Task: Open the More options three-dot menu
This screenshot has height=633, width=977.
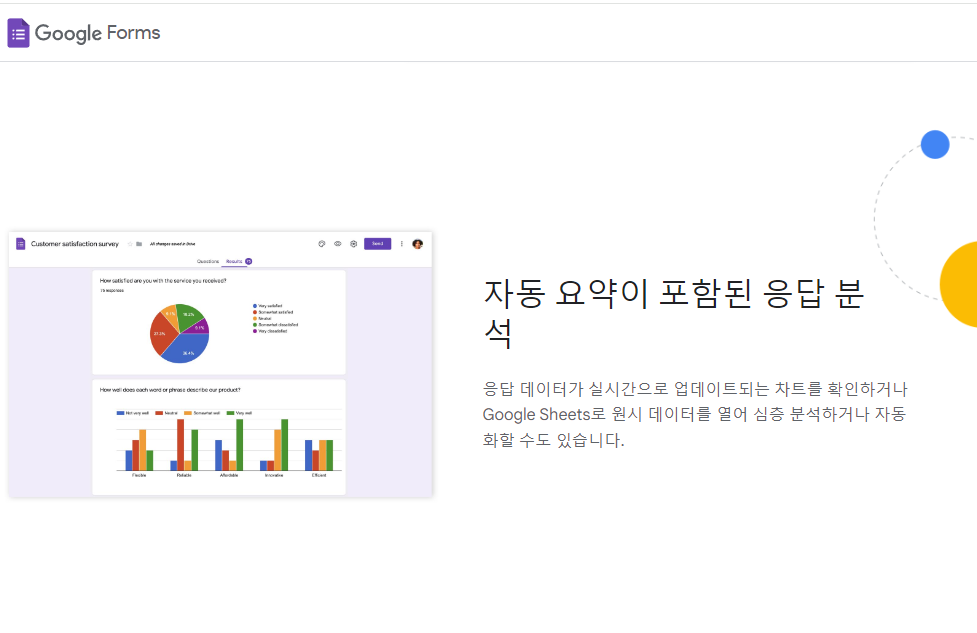Action: [402, 243]
